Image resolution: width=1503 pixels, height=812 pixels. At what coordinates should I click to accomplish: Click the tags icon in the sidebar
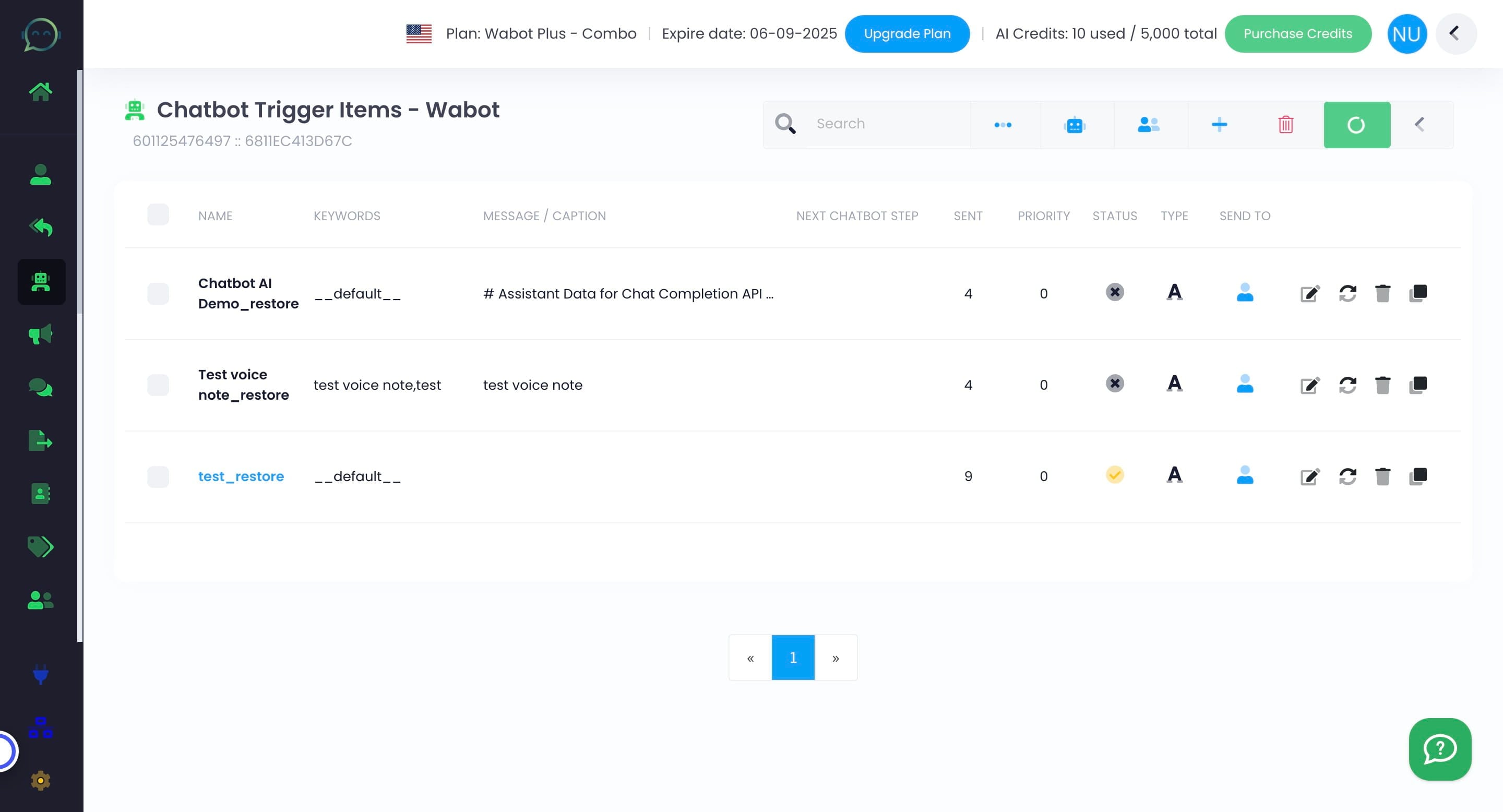[x=40, y=547]
